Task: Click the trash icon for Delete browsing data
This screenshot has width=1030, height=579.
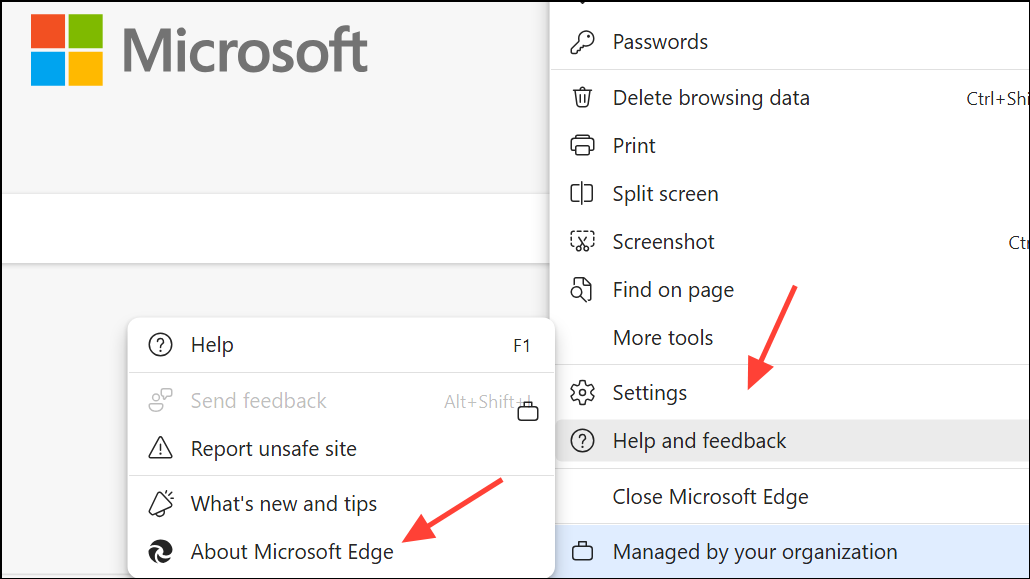Action: pyautogui.click(x=582, y=98)
